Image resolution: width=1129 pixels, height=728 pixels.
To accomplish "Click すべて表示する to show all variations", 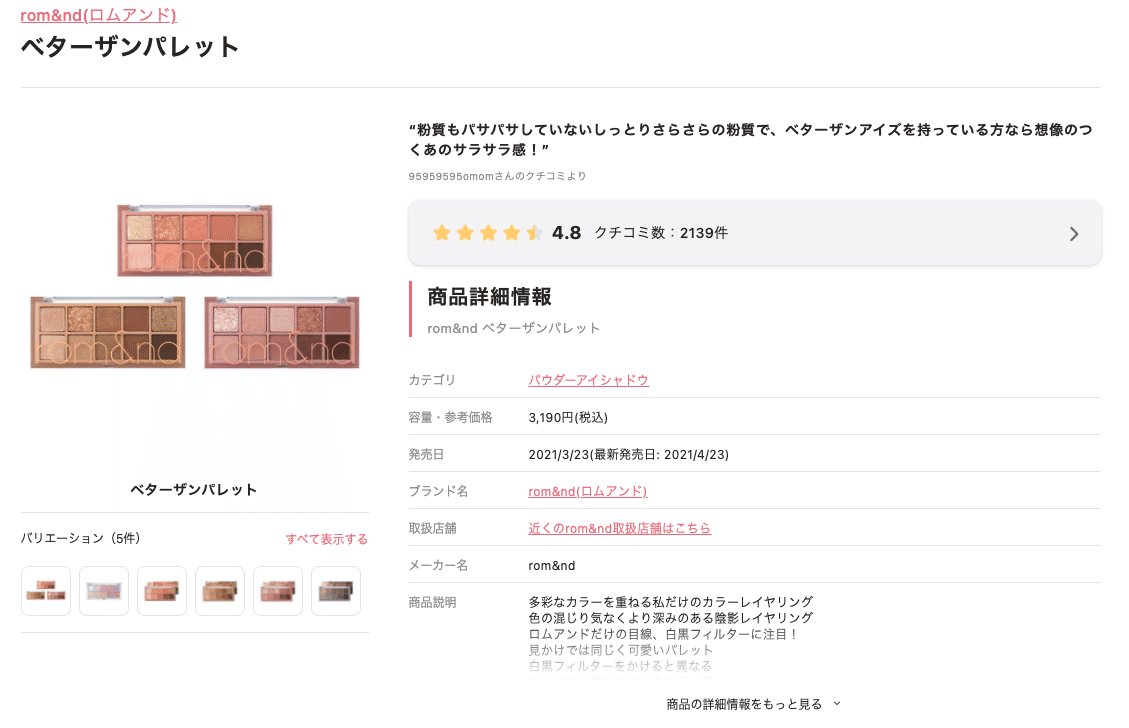I will (326, 539).
